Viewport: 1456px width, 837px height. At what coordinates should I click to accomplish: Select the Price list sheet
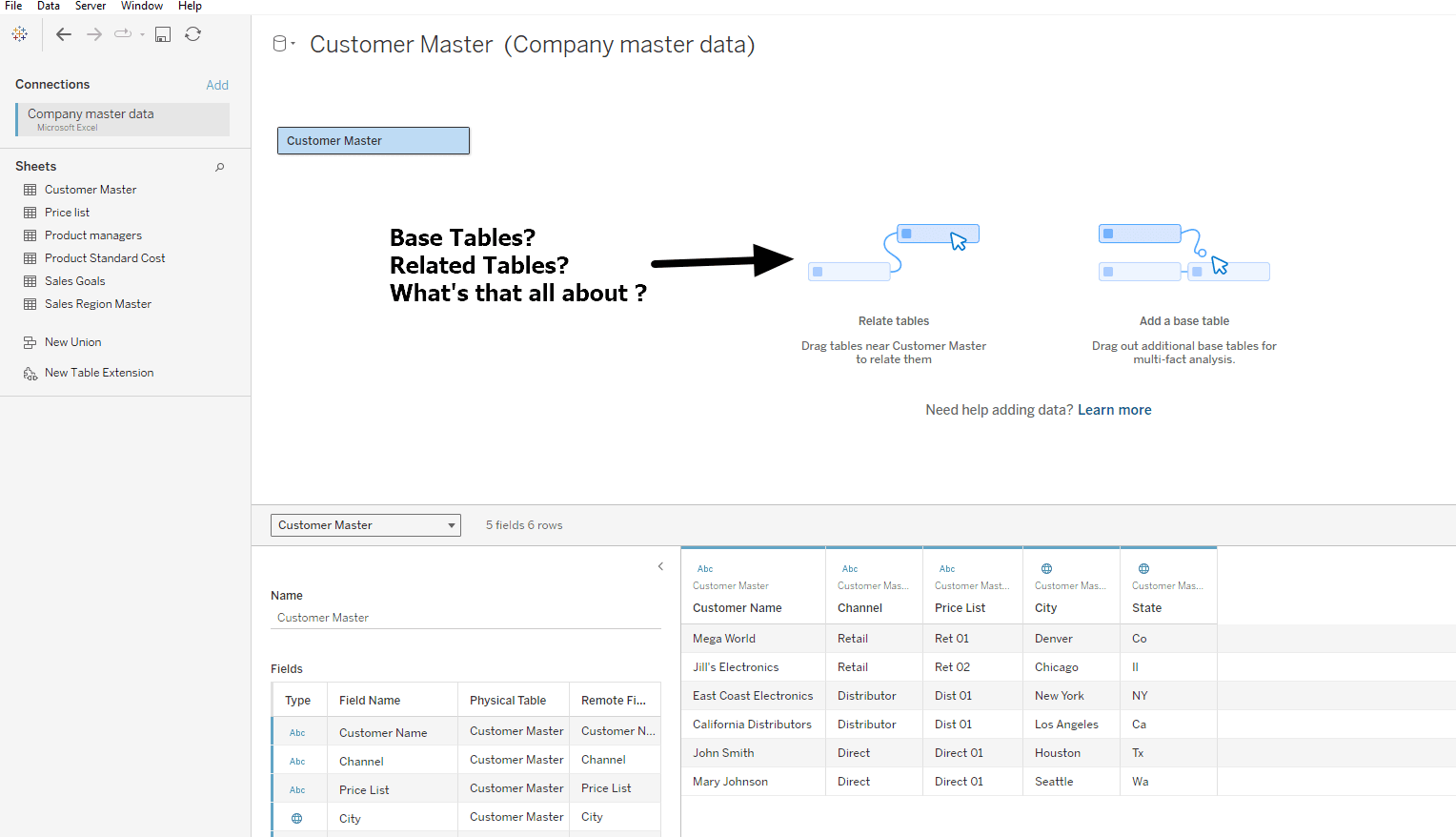pos(67,213)
